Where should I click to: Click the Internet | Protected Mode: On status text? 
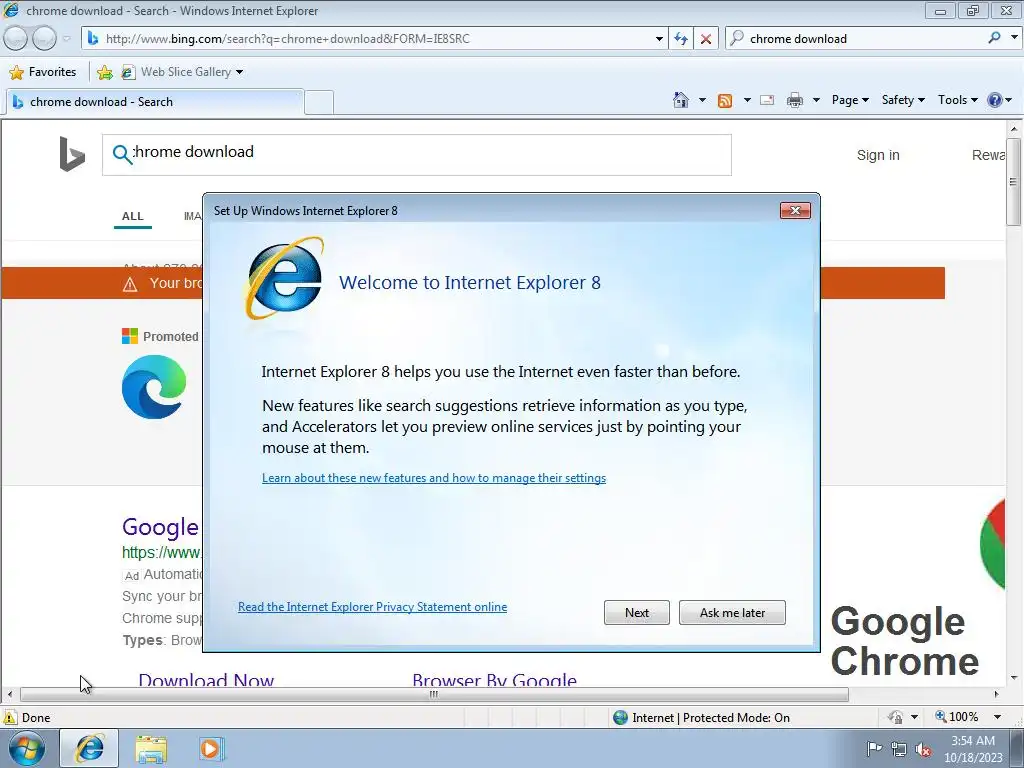pos(711,718)
